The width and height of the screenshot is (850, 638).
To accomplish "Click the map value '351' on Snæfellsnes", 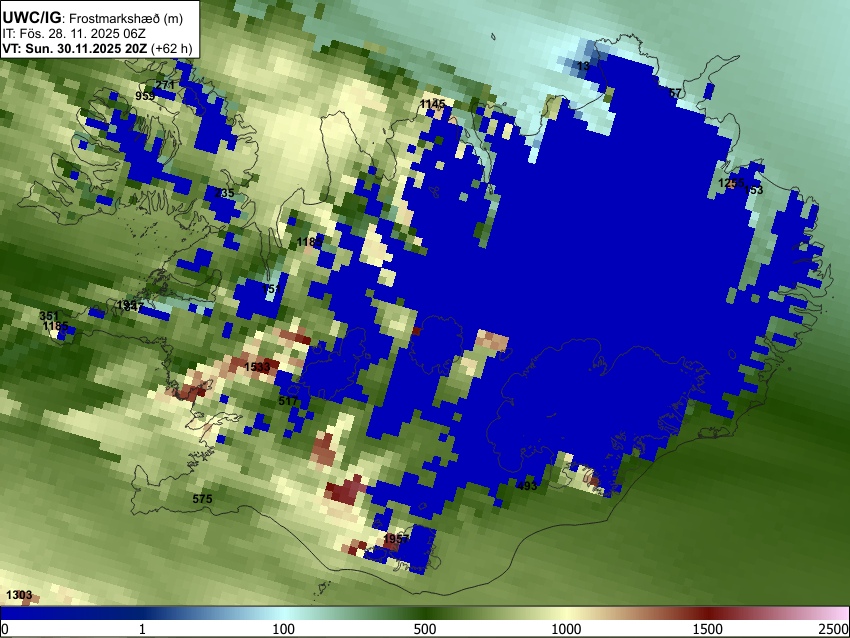I will tap(49, 316).
